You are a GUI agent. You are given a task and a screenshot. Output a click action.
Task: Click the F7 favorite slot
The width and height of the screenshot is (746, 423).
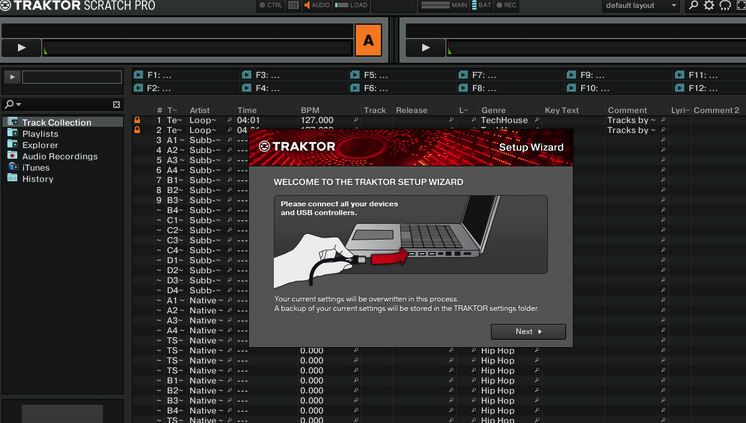(x=478, y=75)
